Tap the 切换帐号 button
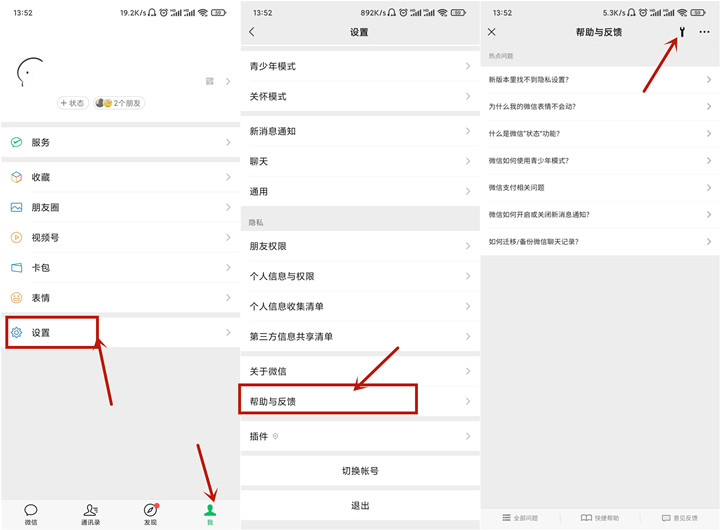This screenshot has height=530, width=720. click(x=360, y=471)
